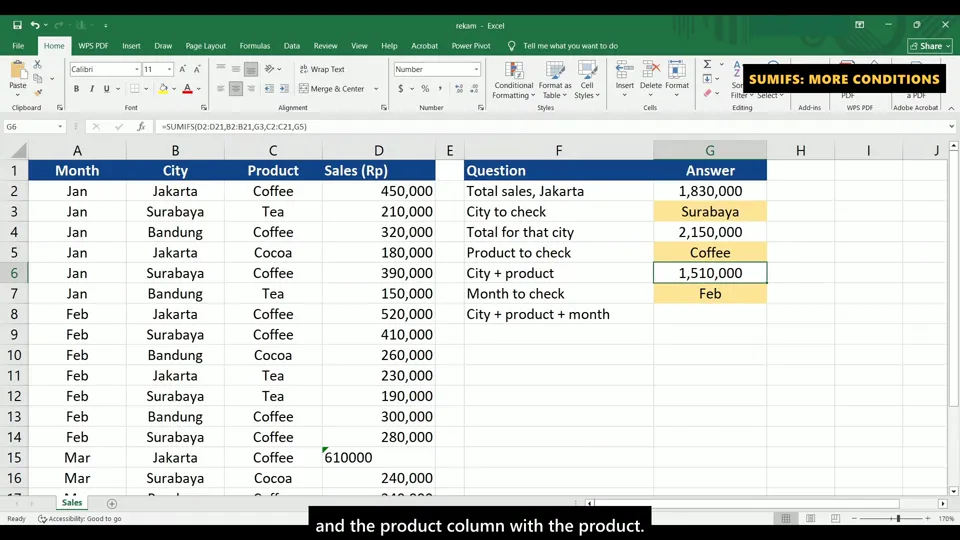This screenshot has height=540, width=960.
Task: Click the Comma Style icon
Action: [440, 89]
